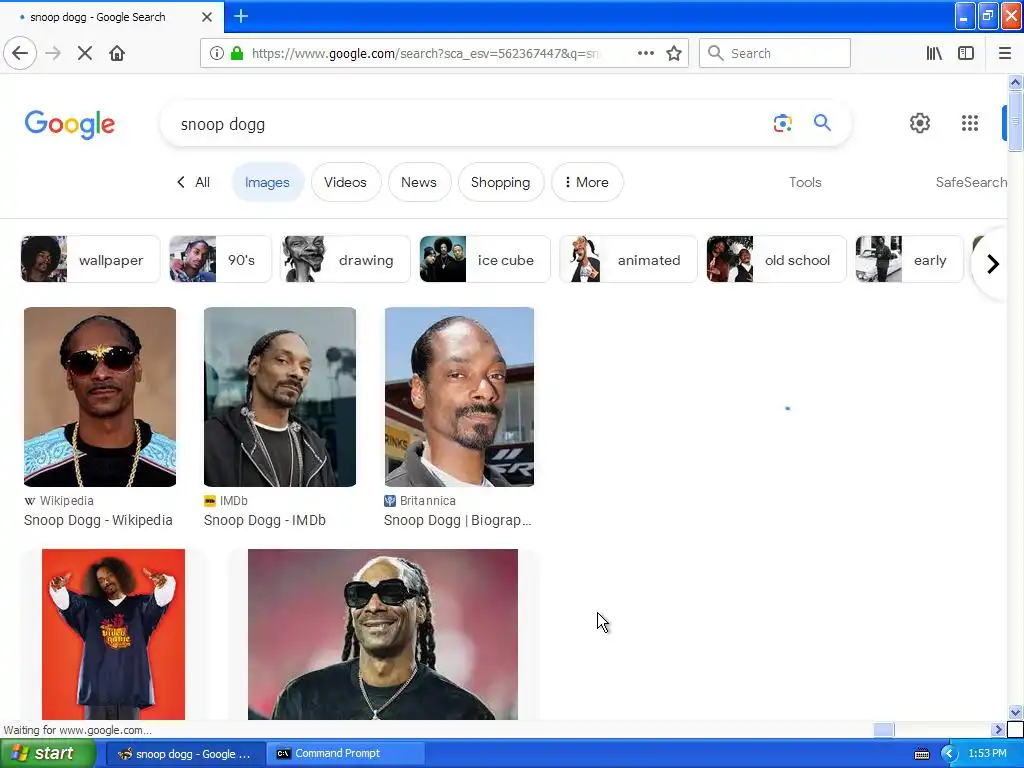Switch to News results
Image resolution: width=1024 pixels, height=768 pixels.
coord(419,182)
